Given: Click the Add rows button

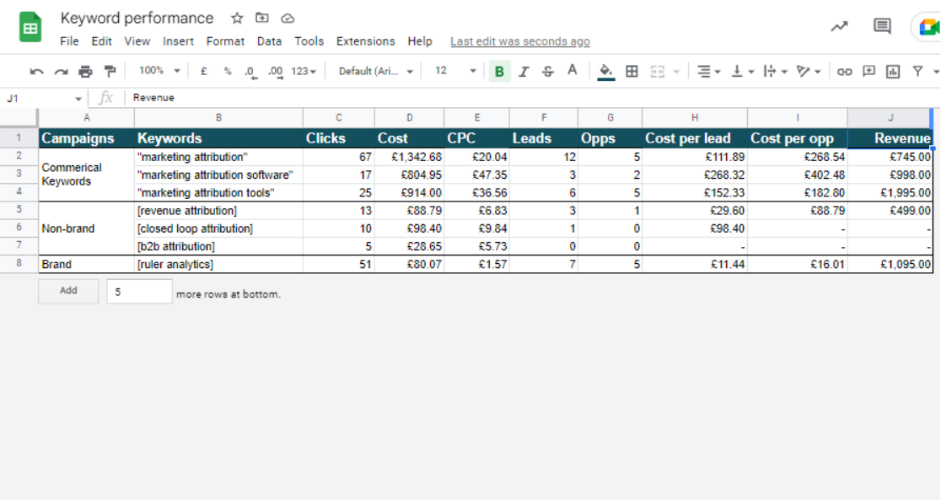Looking at the screenshot, I should [x=68, y=291].
